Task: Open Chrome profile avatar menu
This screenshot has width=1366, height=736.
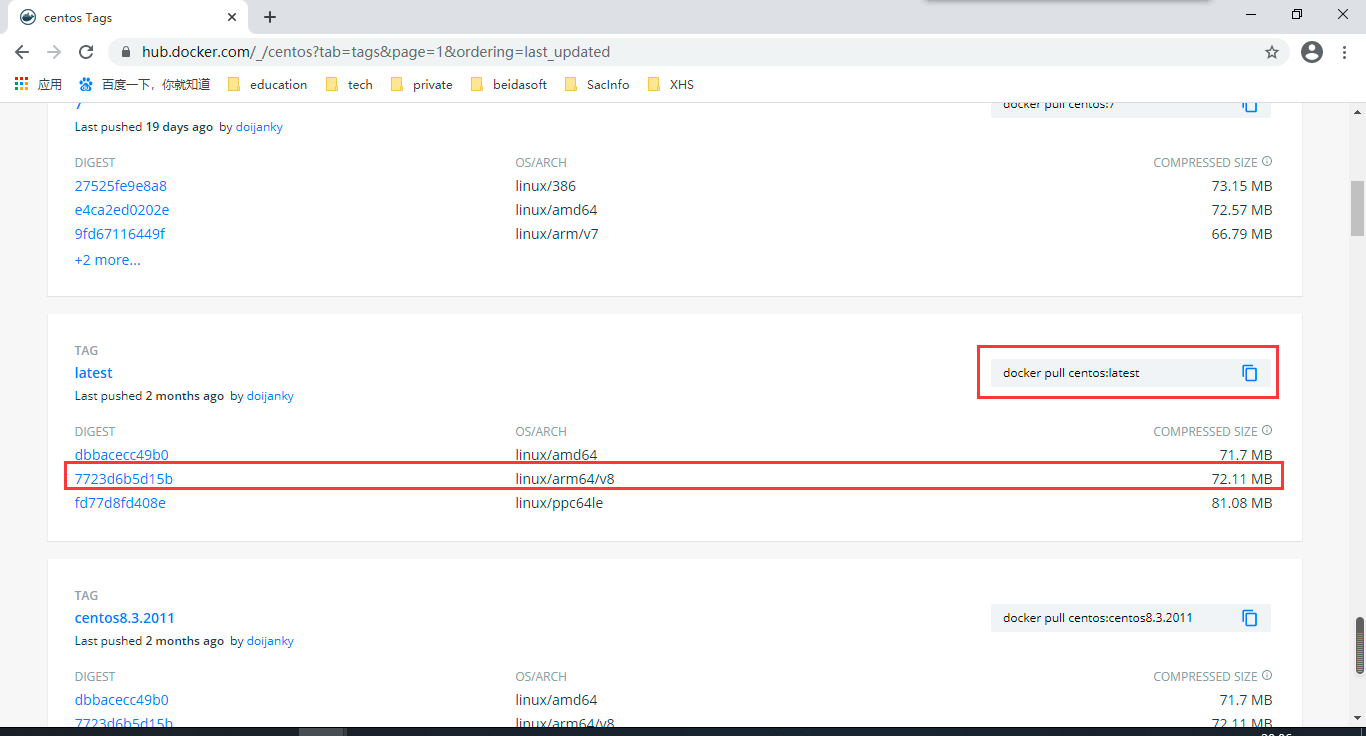Action: pyautogui.click(x=1312, y=52)
